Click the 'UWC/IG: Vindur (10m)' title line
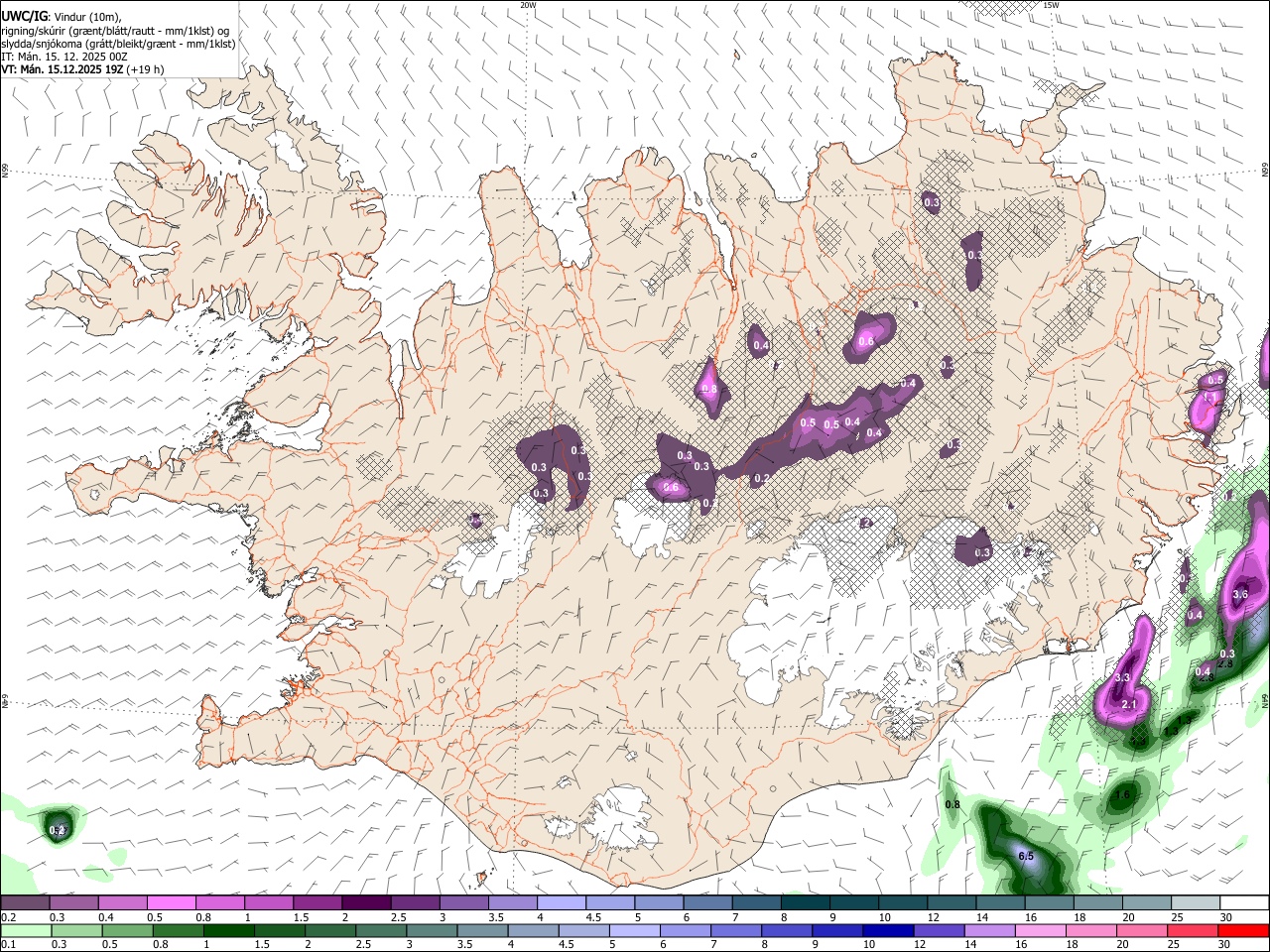The width and height of the screenshot is (1270, 952). pyautogui.click(x=61, y=17)
